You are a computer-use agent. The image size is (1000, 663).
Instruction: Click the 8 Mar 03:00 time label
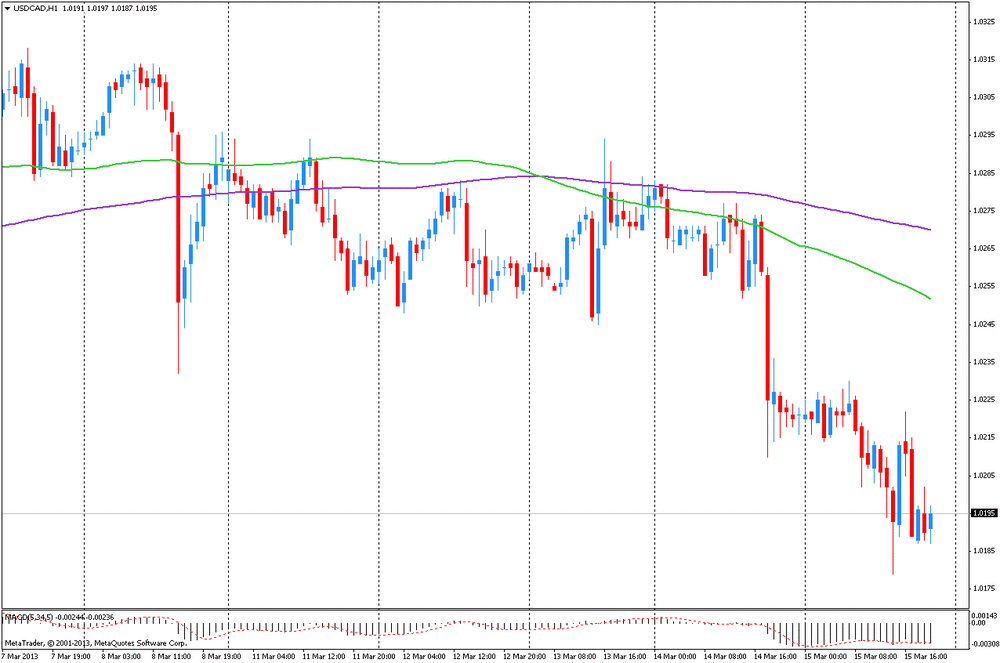[x=121, y=656]
